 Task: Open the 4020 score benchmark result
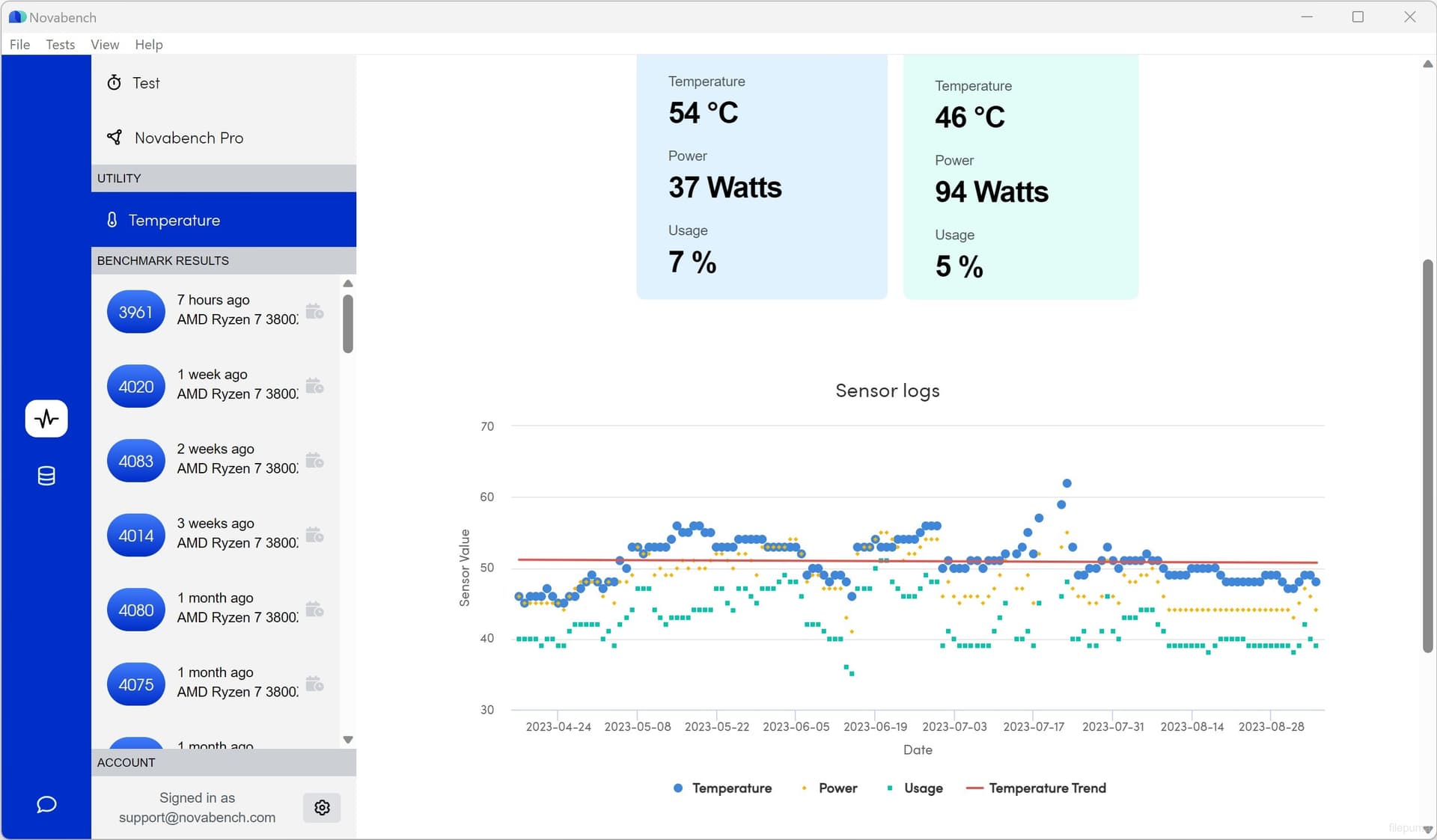[x=135, y=386]
